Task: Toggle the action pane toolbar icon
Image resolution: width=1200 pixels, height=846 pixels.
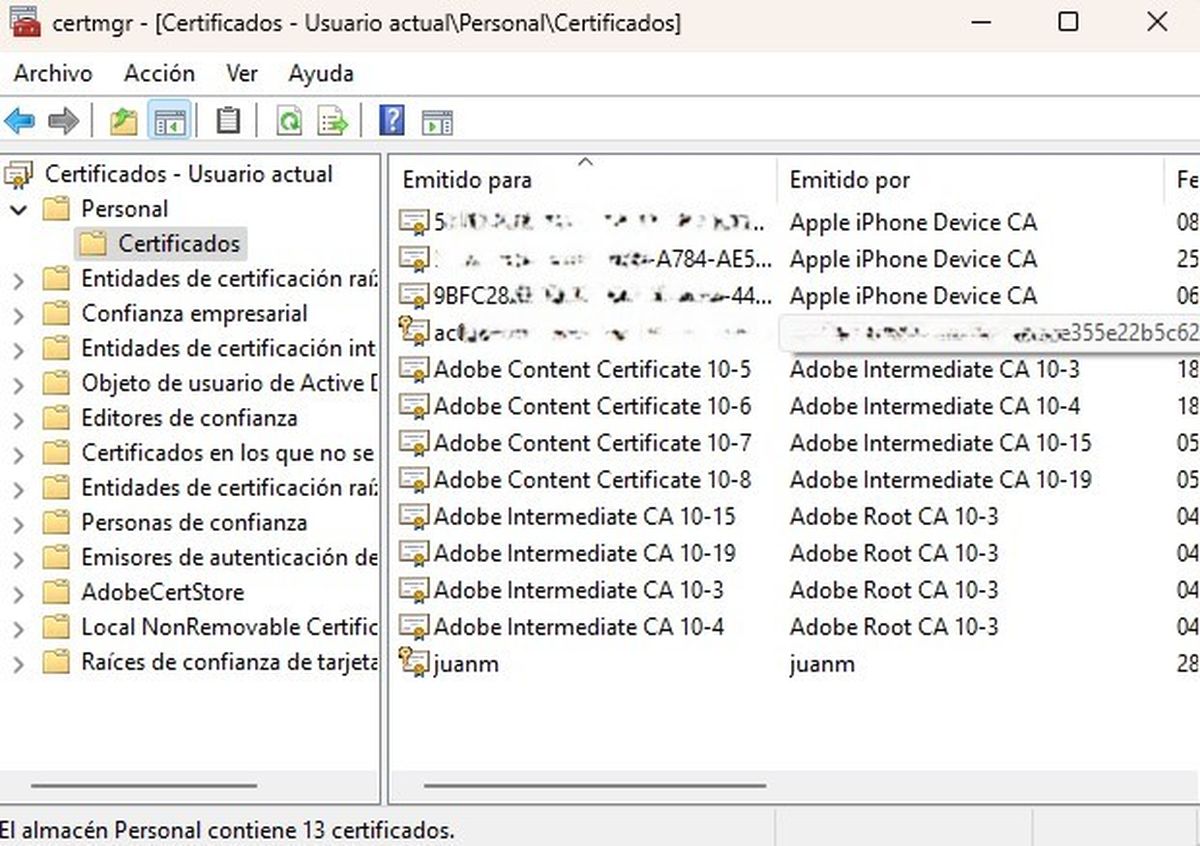Action: pos(436,120)
